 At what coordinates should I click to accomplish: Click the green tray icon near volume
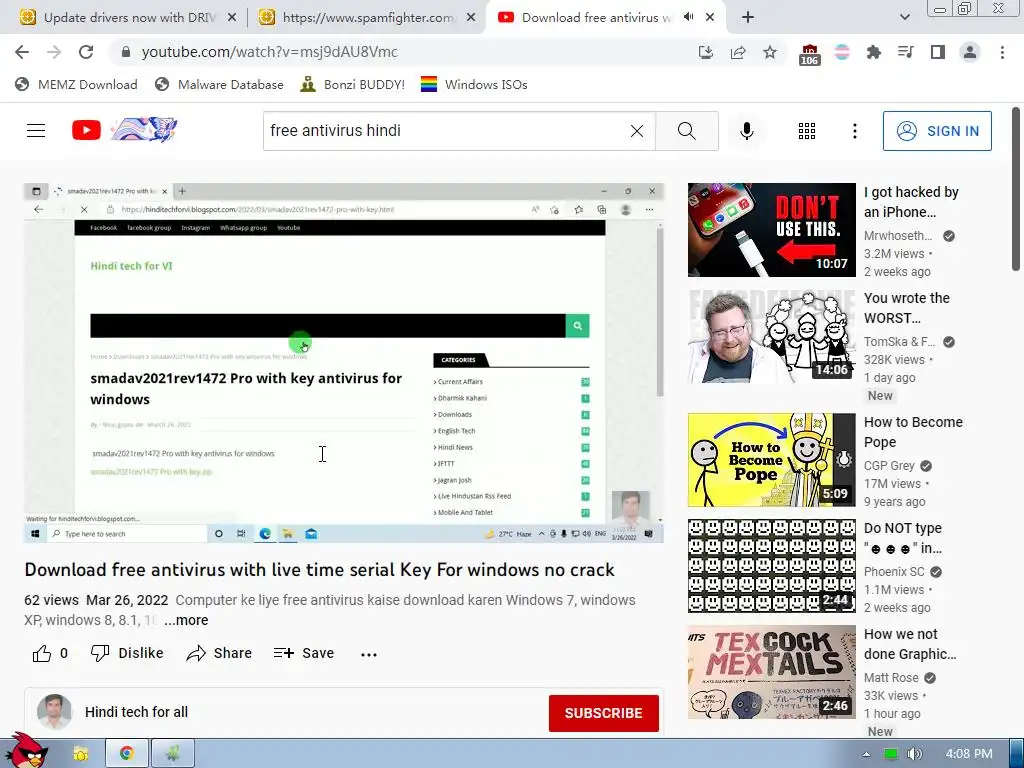(x=890, y=754)
